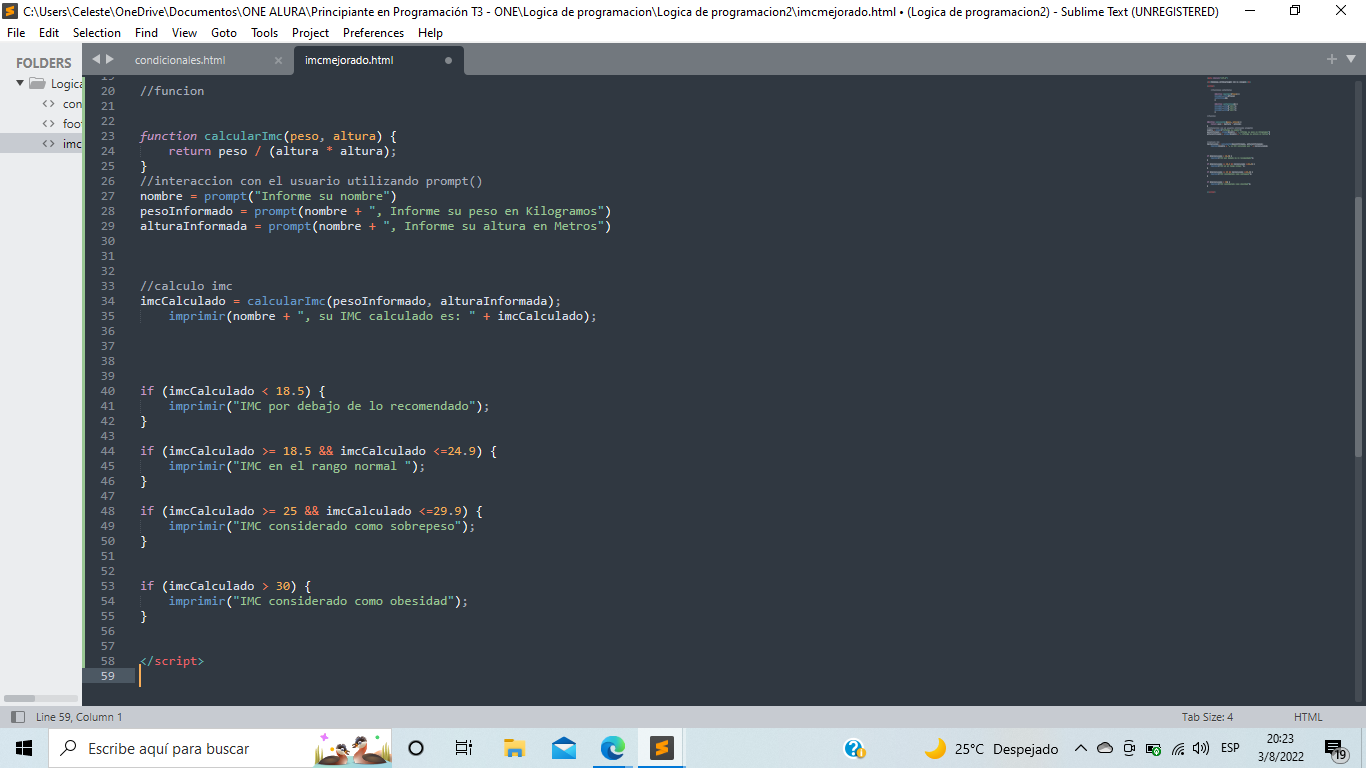Change Tab Size: 4 setting
The height and width of the screenshot is (768, 1366).
pyautogui.click(x=1207, y=717)
